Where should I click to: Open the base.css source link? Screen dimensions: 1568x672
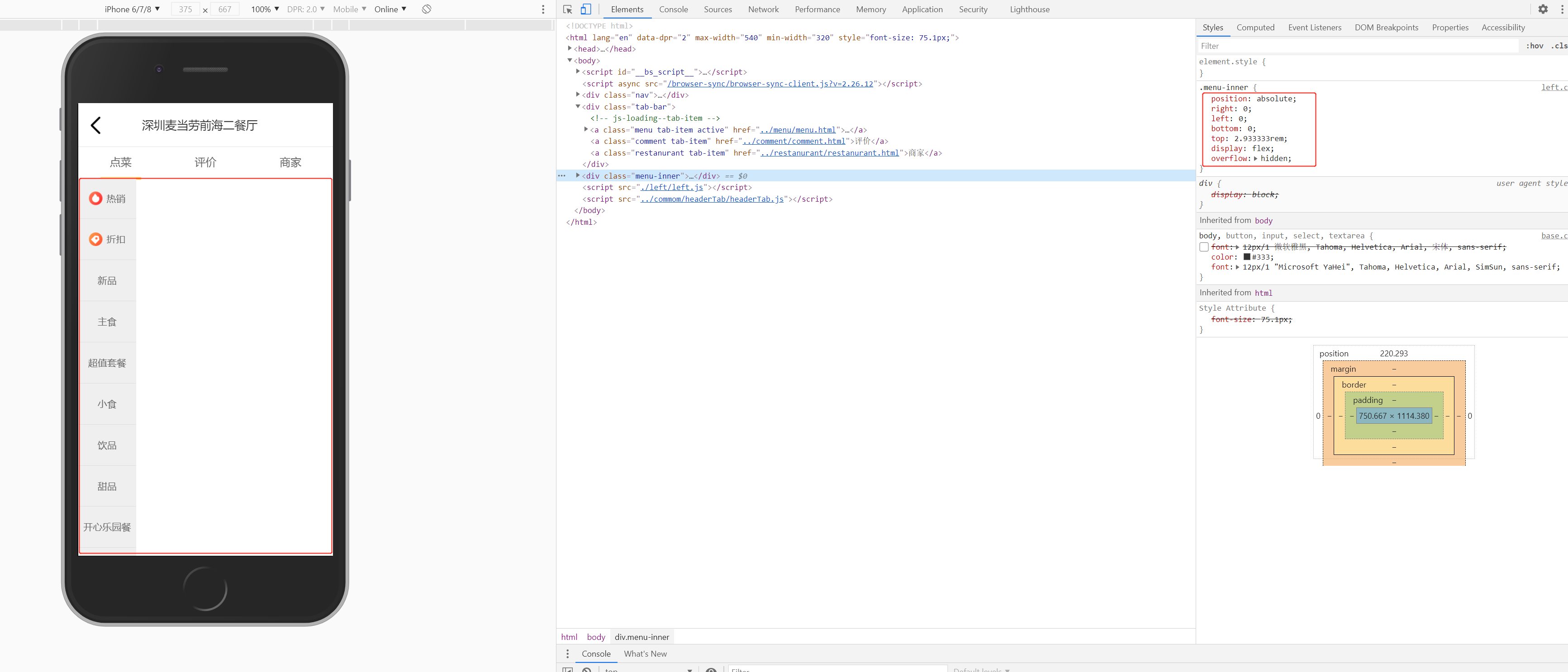click(1554, 236)
